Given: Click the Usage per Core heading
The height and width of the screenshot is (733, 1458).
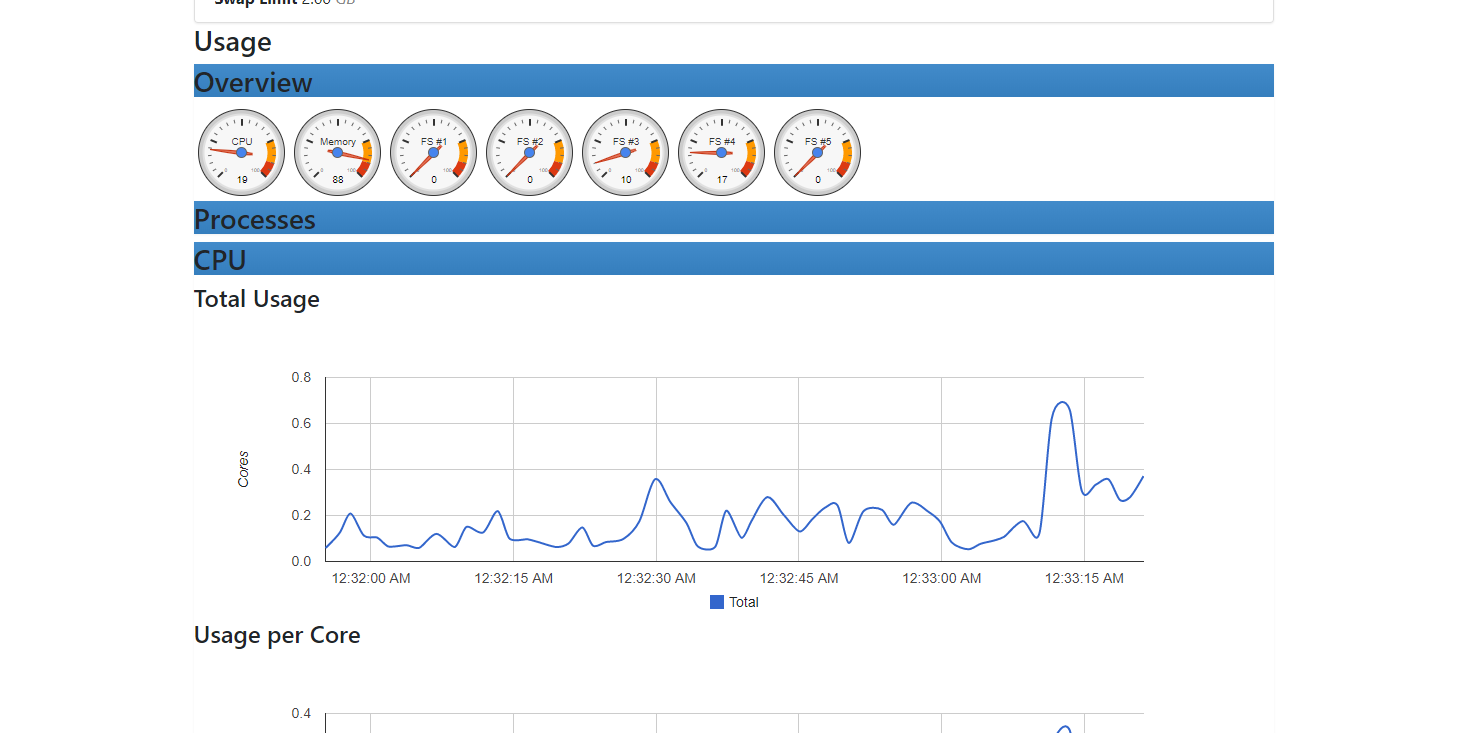Looking at the screenshot, I should click(277, 635).
